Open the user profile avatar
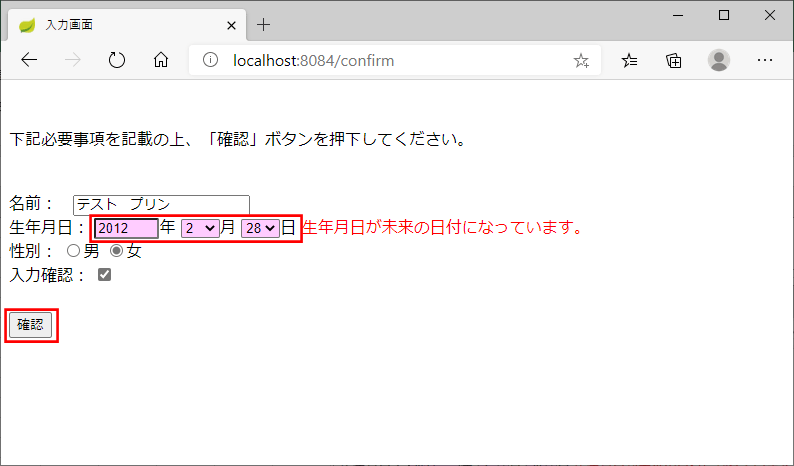This screenshot has width=794, height=466. click(719, 60)
